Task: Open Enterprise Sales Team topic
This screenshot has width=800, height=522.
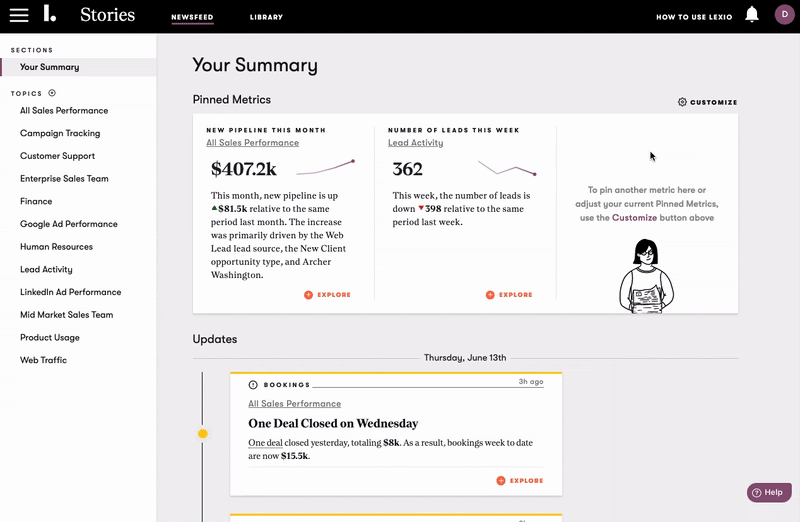Action: coord(64,179)
